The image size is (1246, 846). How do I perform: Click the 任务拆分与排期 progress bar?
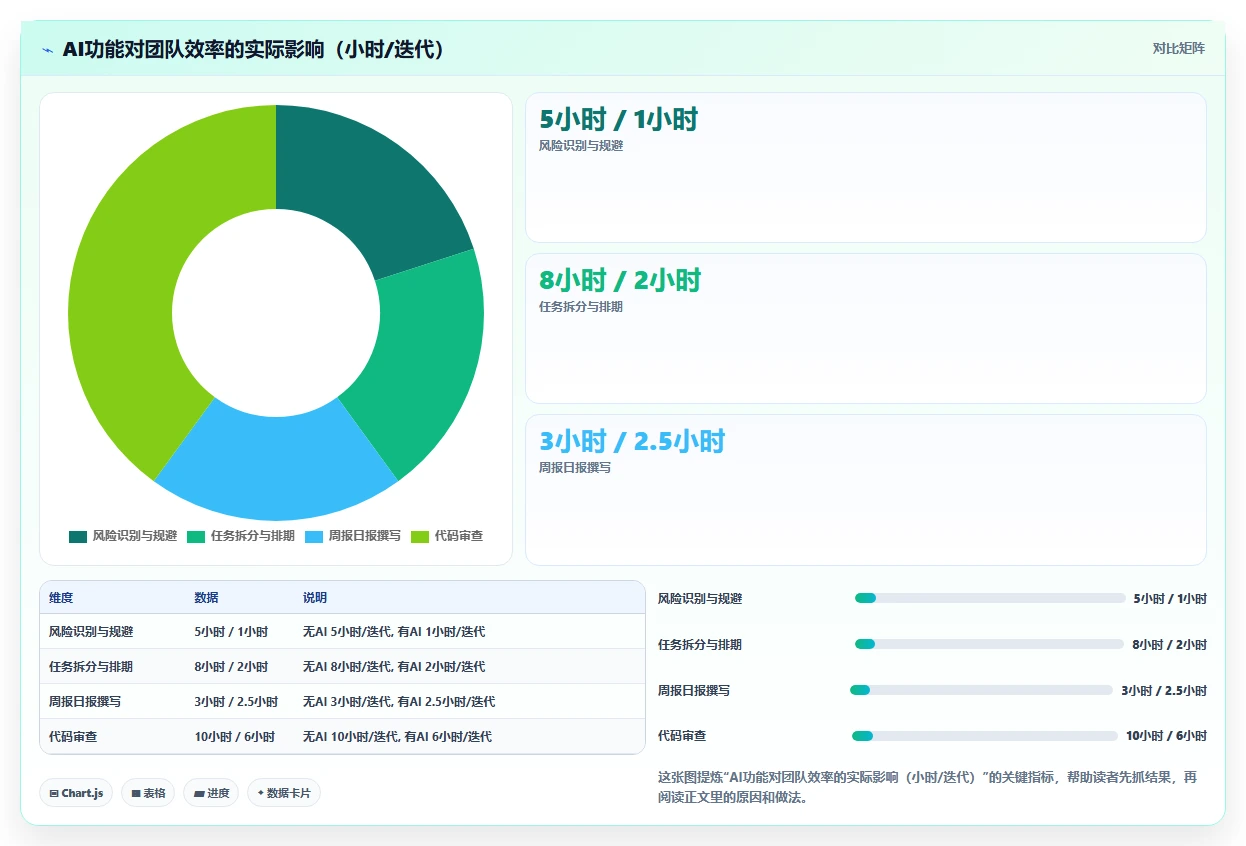coord(989,644)
